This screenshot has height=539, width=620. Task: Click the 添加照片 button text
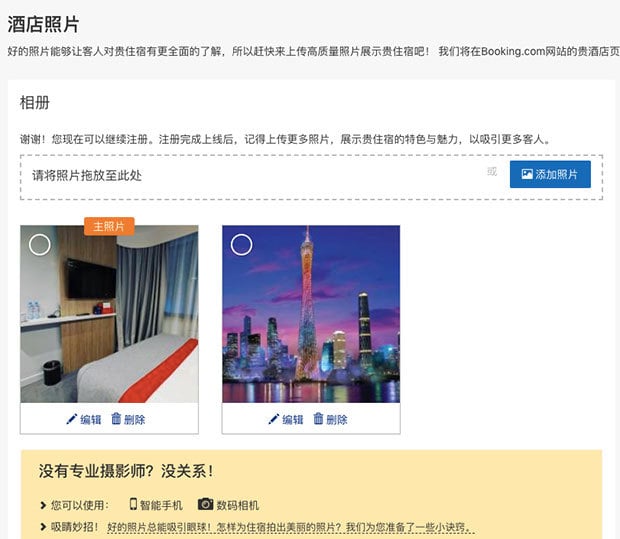[x=556, y=174]
